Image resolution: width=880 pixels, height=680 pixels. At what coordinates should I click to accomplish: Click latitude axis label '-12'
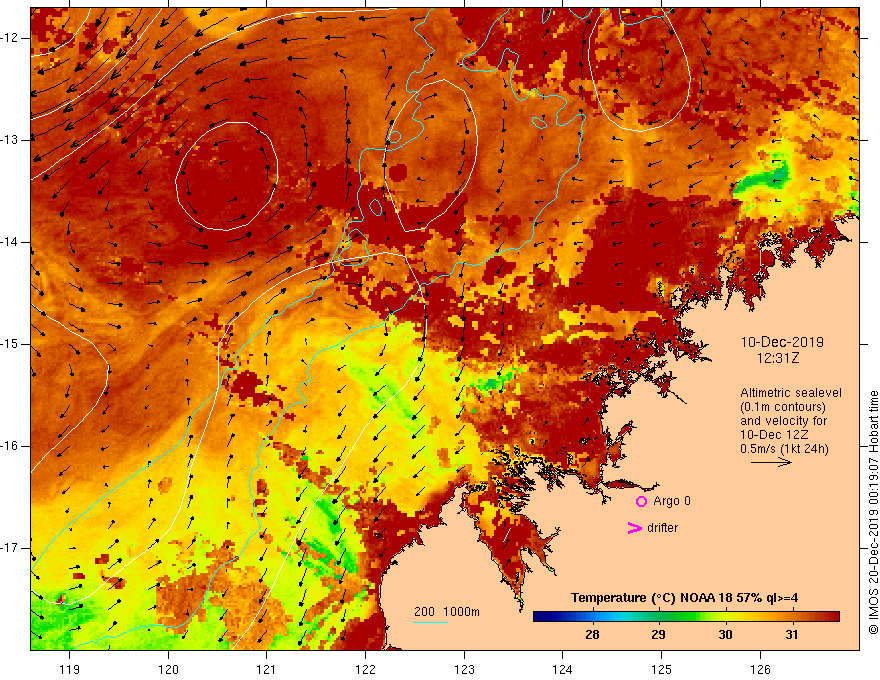click(10, 38)
